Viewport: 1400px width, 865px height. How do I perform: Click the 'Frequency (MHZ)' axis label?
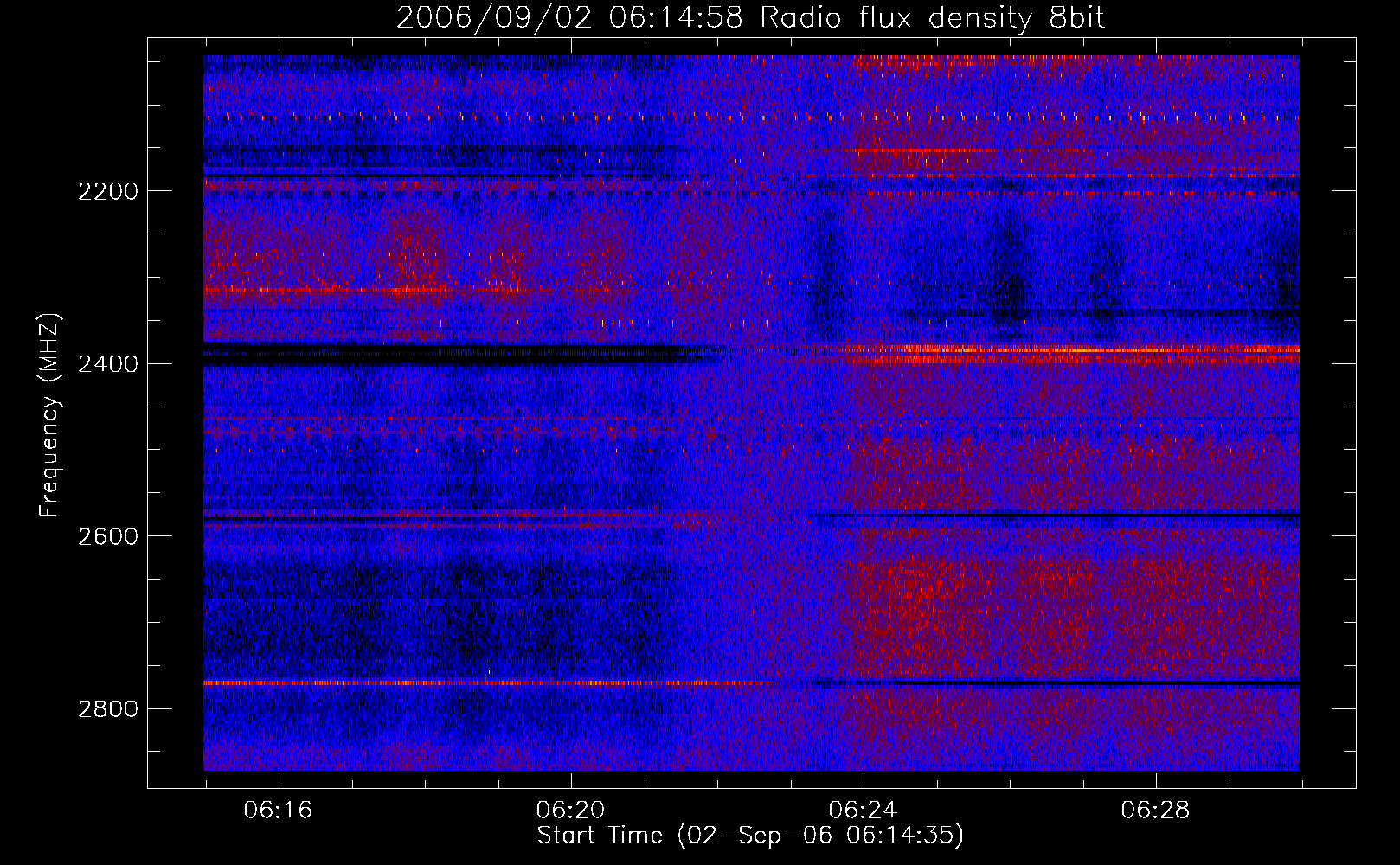[x=49, y=415]
